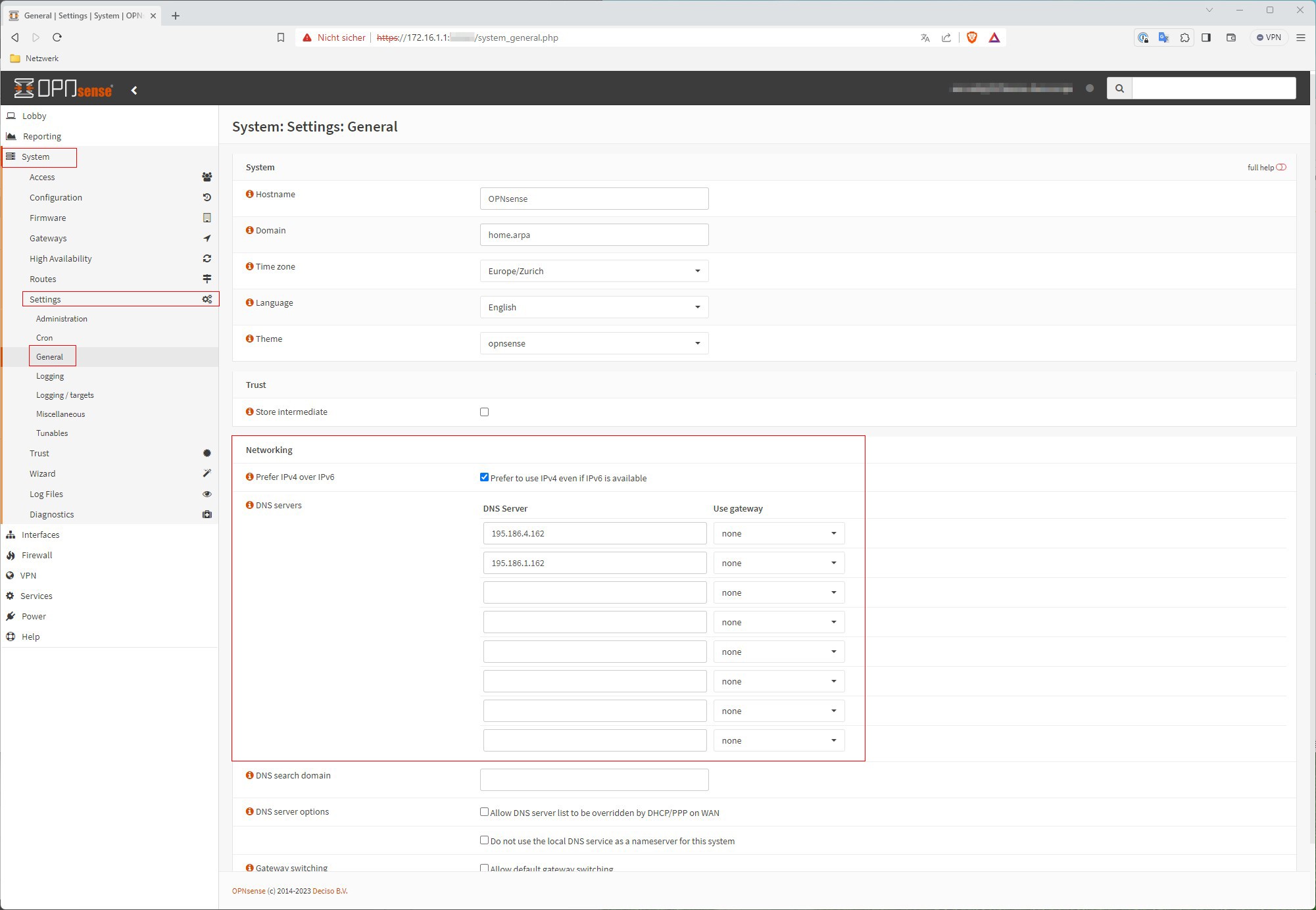Click the Access users icon

coord(207,177)
